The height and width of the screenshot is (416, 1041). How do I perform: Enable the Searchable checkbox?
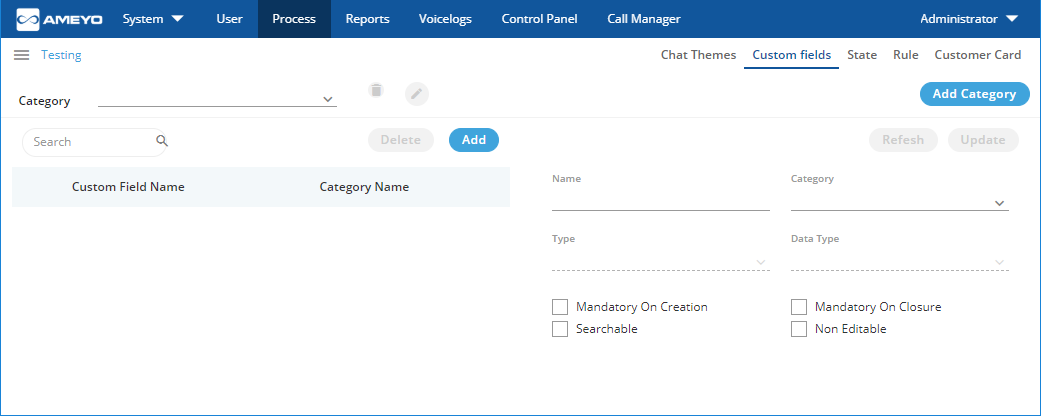pos(560,329)
